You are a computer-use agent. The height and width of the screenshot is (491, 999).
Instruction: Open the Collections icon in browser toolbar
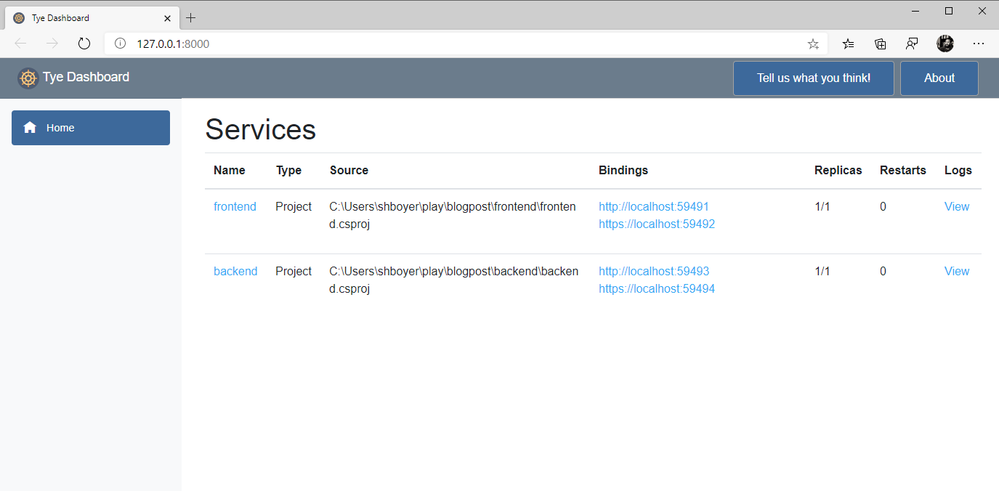click(880, 44)
